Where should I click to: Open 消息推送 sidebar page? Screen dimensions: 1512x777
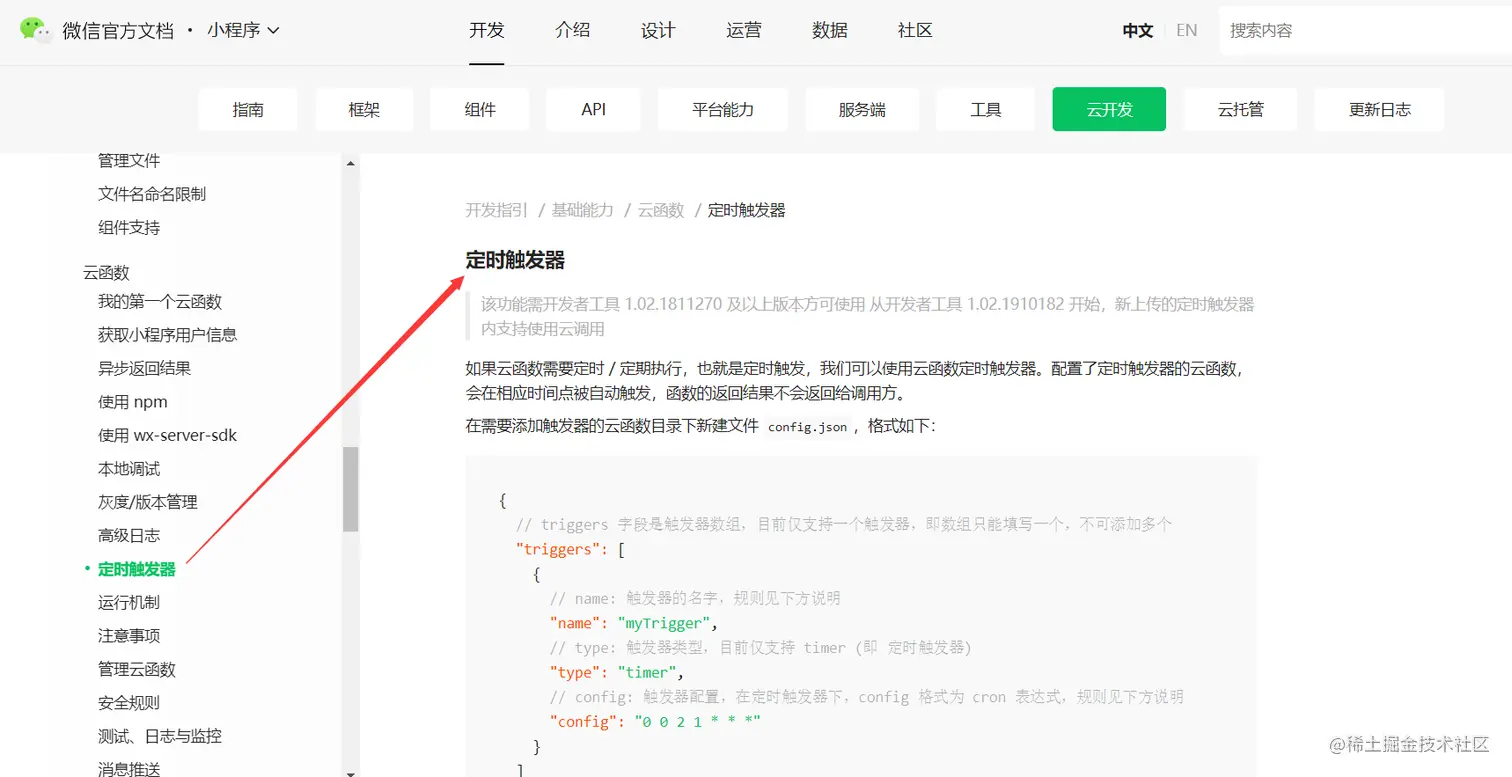click(129, 768)
